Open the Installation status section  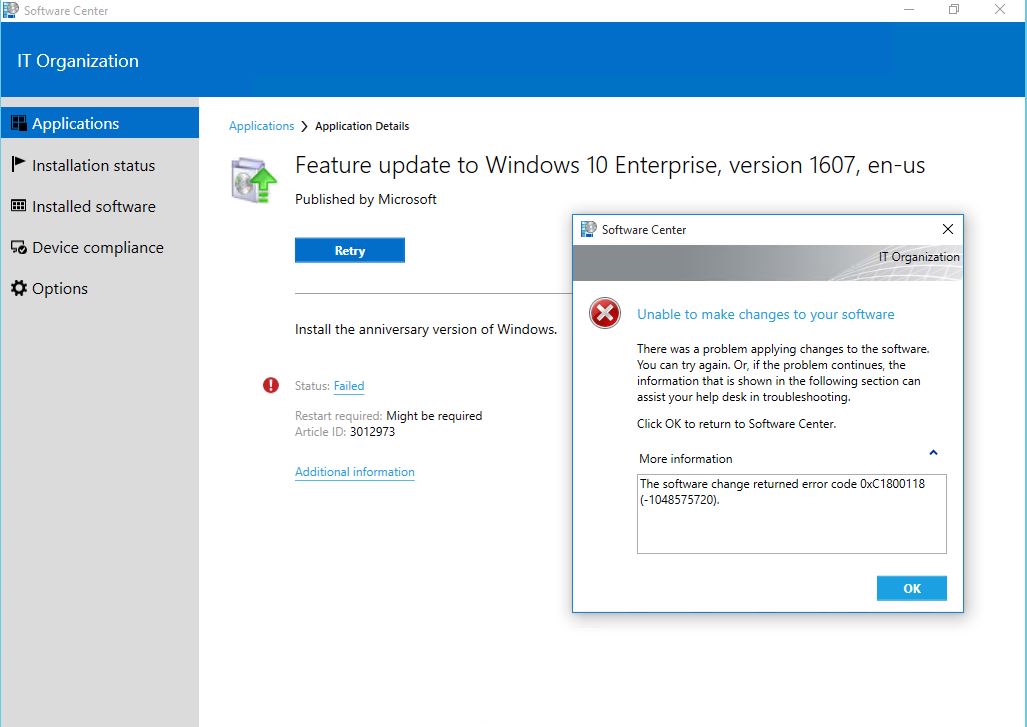tap(100, 165)
